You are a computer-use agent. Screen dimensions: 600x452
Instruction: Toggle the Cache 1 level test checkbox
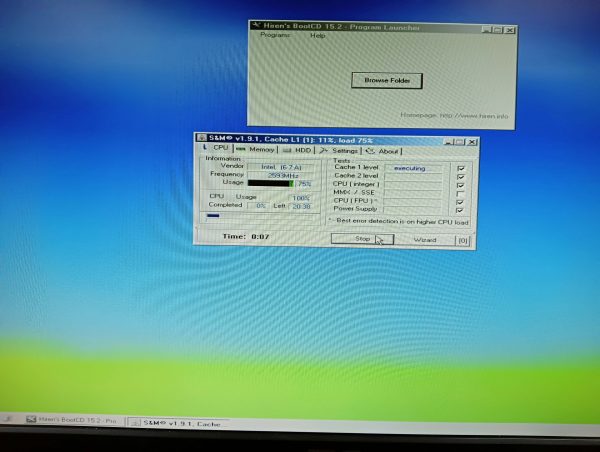461,169
